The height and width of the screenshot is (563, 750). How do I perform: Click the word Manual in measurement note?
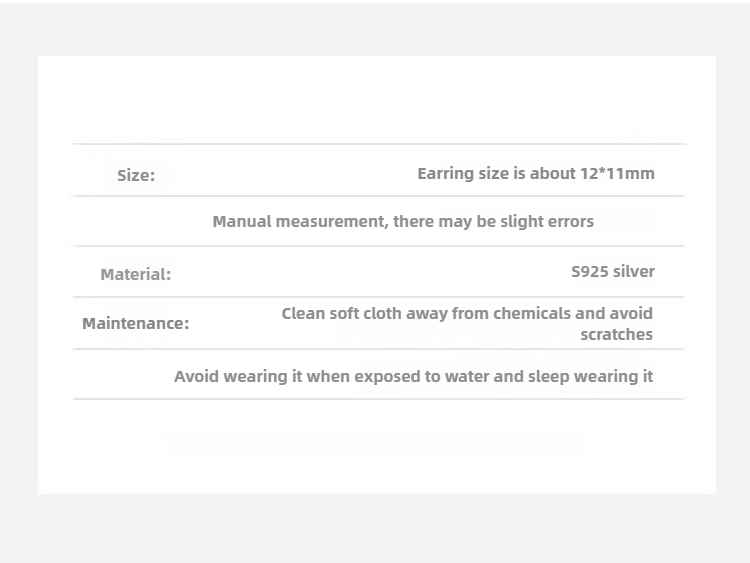click(242, 221)
